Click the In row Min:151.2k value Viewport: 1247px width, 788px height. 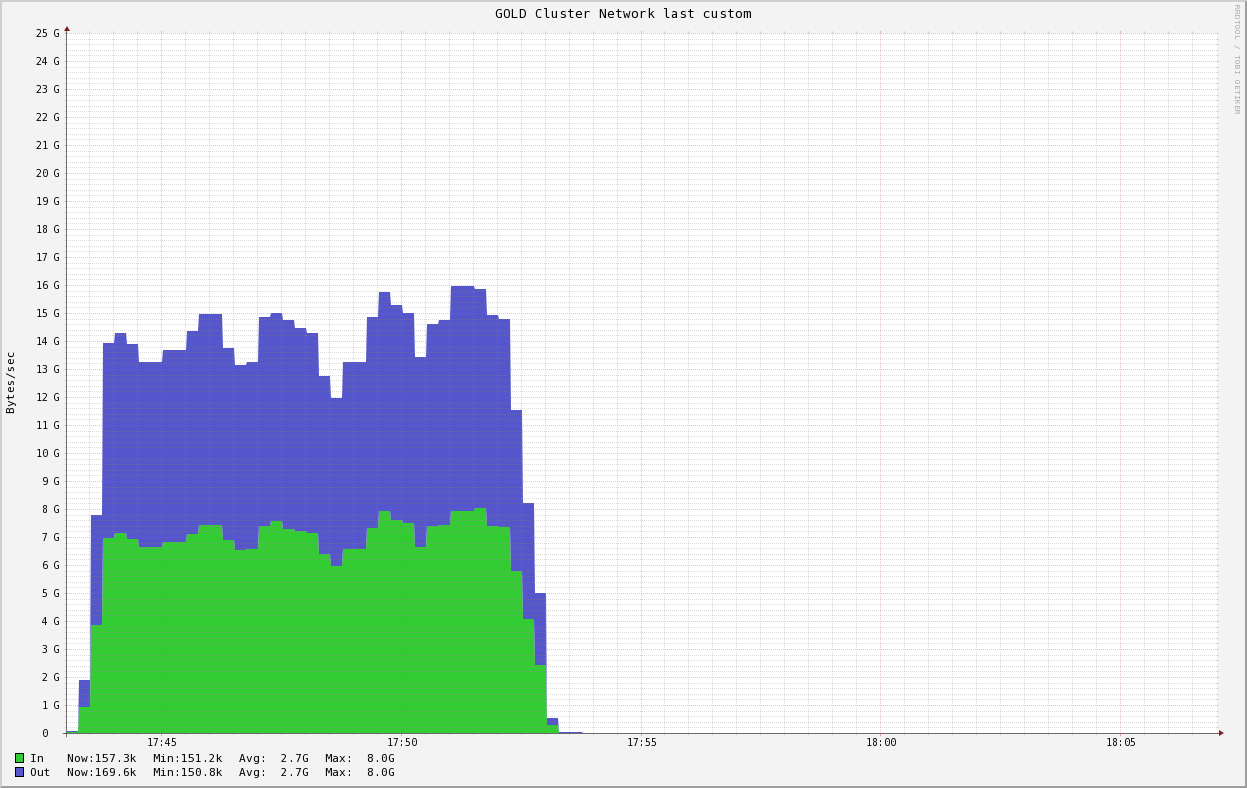pos(187,758)
